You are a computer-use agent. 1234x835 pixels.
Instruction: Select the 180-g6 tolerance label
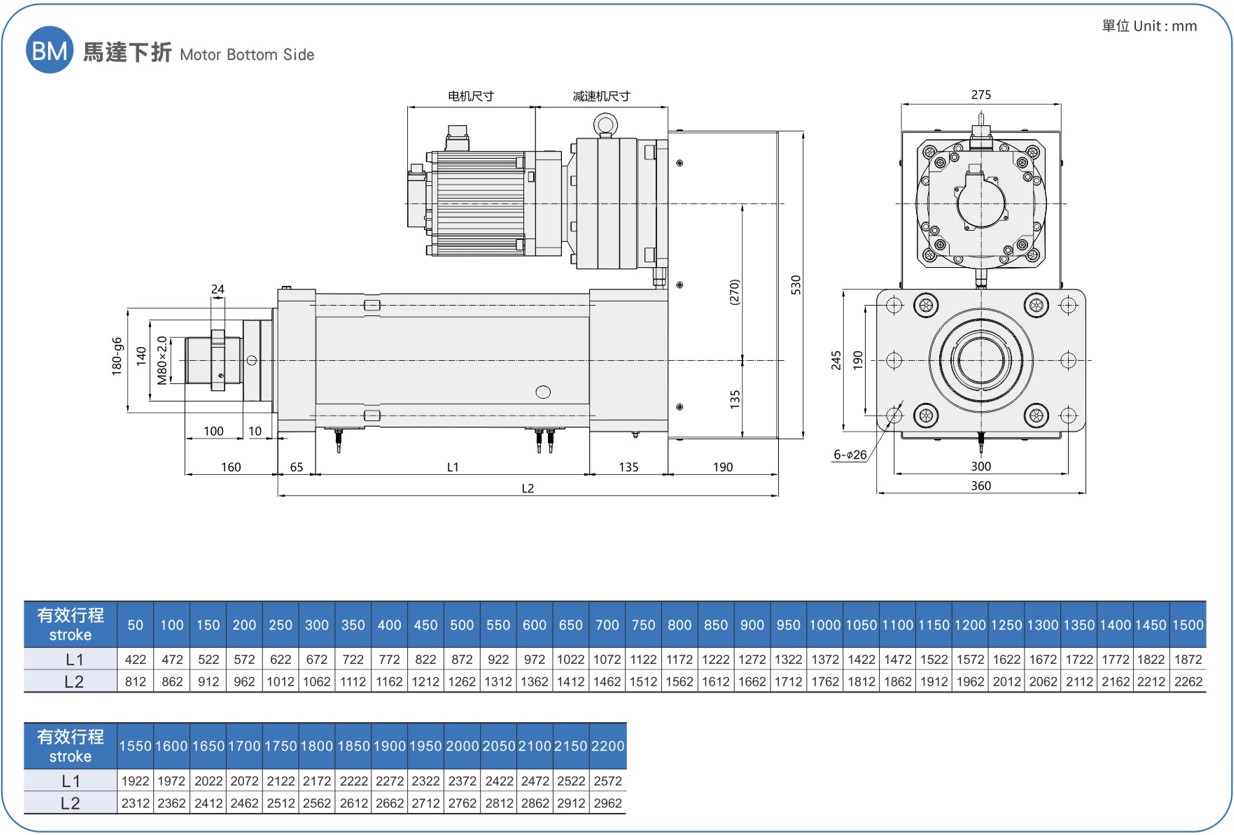click(x=118, y=355)
